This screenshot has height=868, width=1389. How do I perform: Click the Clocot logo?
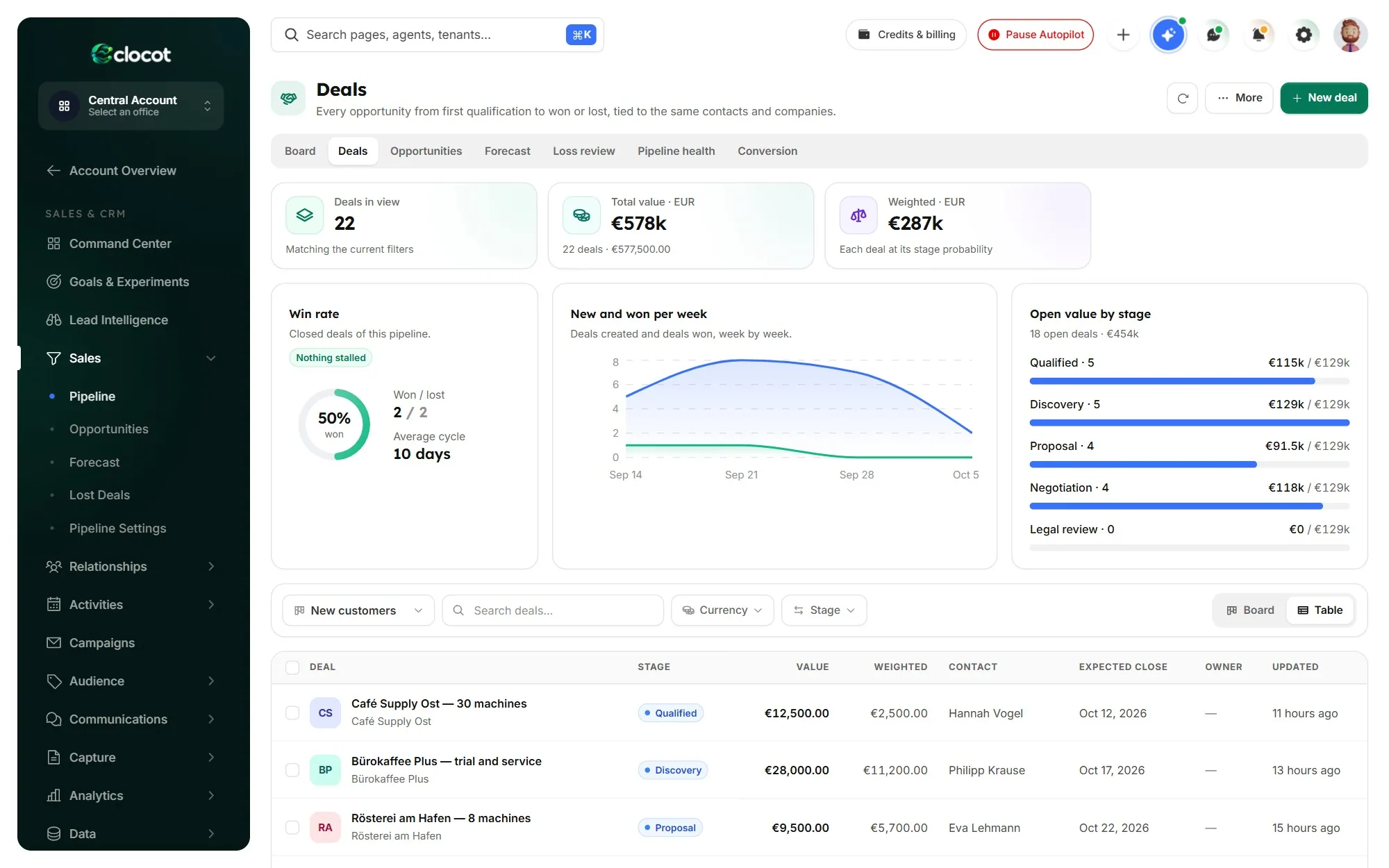pos(131,53)
